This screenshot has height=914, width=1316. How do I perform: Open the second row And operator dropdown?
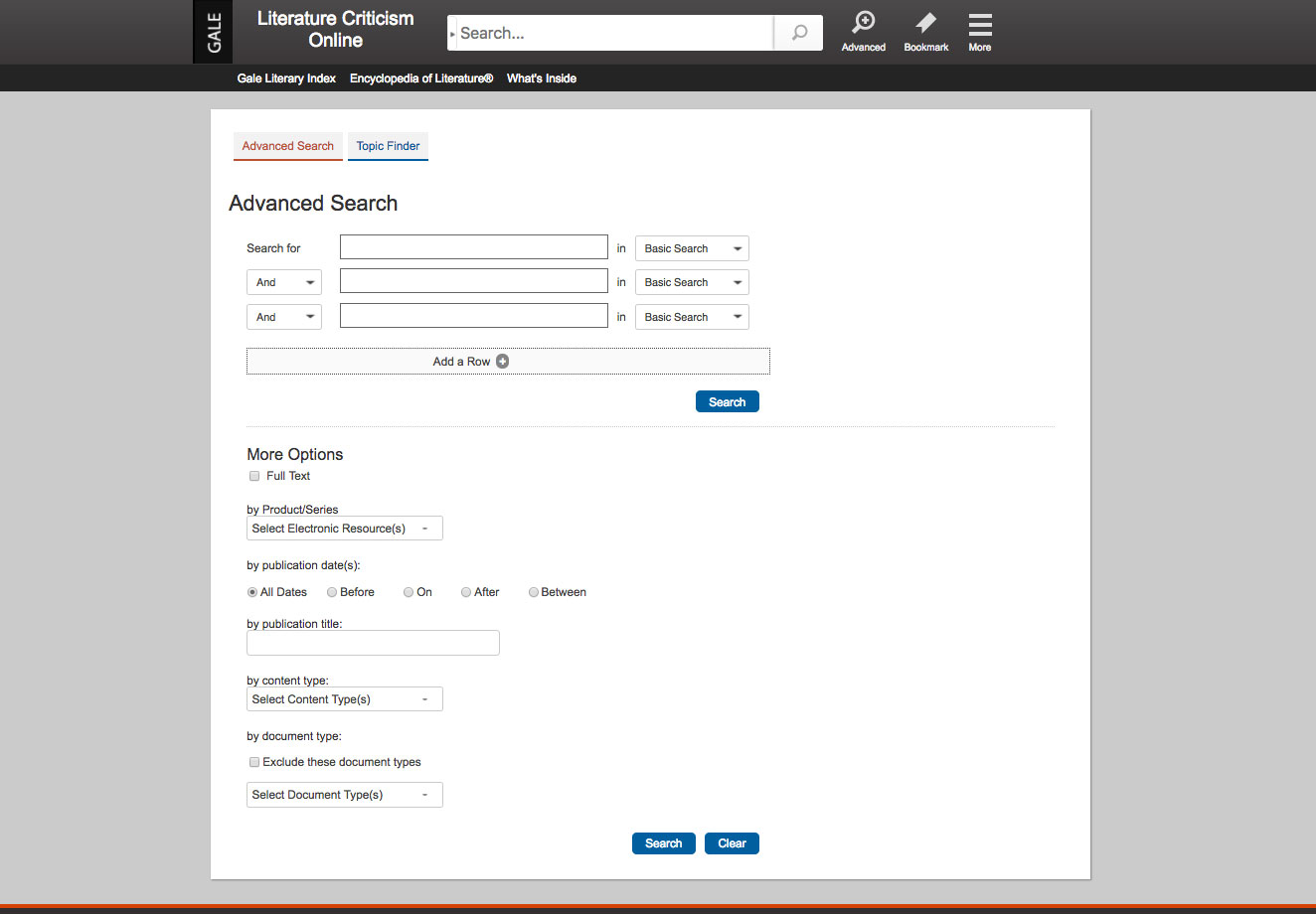pos(284,282)
